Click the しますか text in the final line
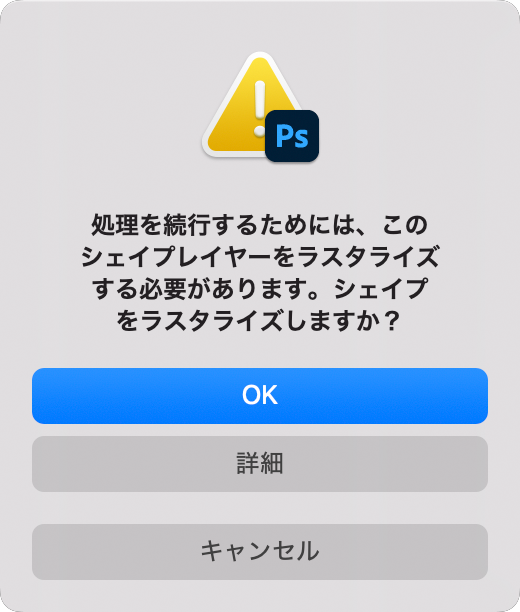 click(x=331, y=321)
